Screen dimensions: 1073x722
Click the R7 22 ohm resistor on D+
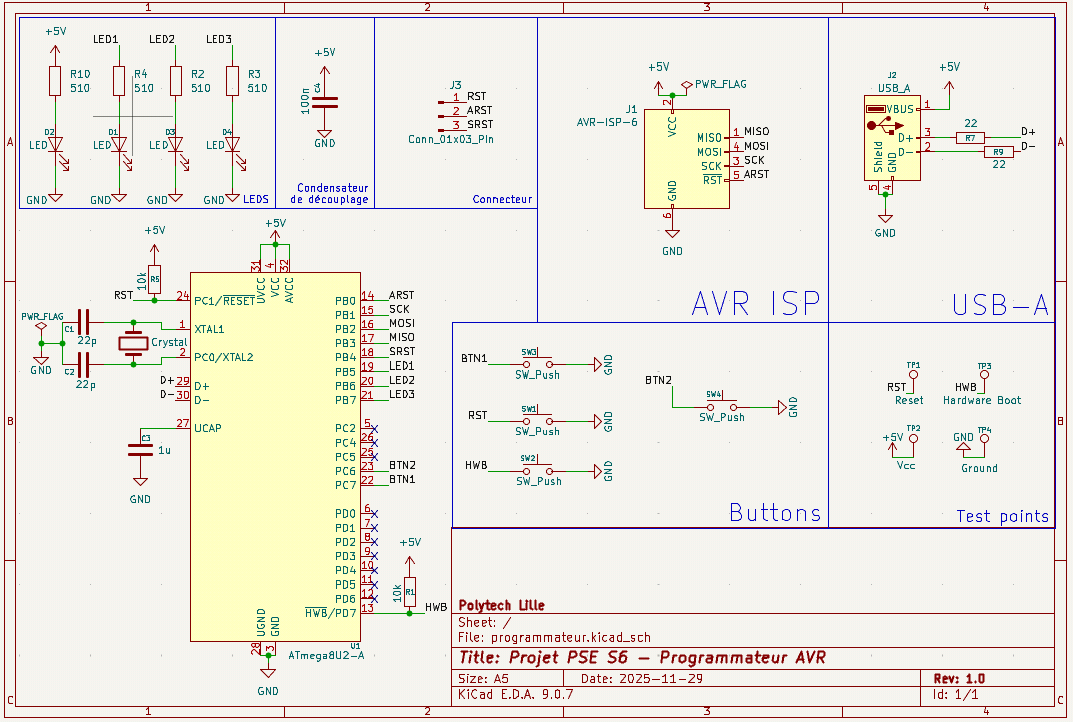pyautogui.click(x=969, y=138)
